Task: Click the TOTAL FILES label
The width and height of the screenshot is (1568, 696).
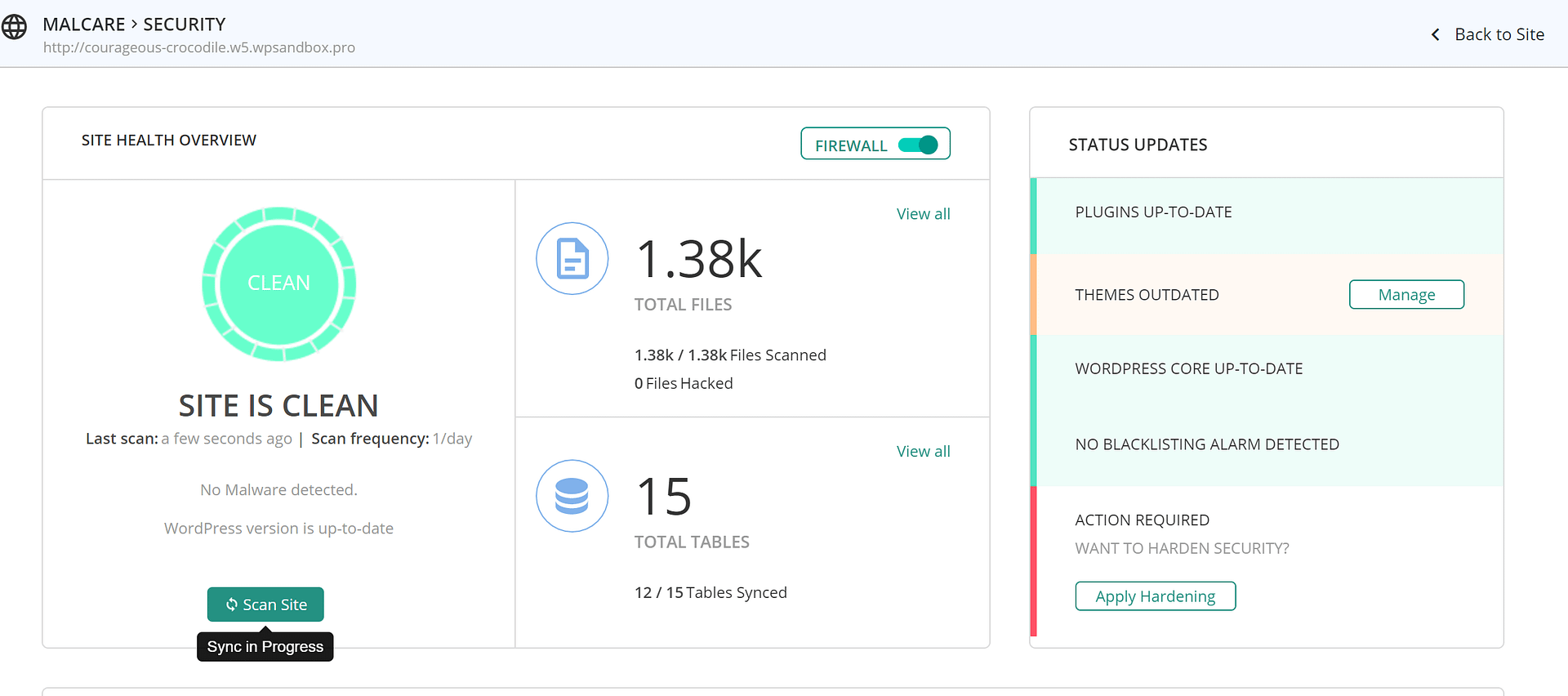Action: pyautogui.click(x=683, y=305)
